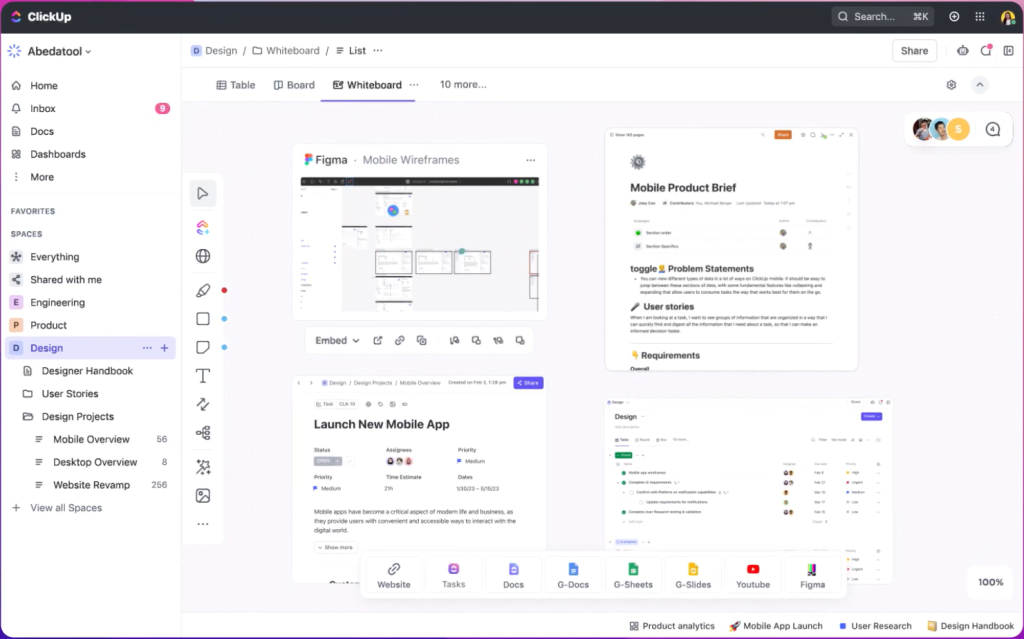Add a Docs embed from bottom bar
Viewport: 1024px width, 639px height.
pyautogui.click(x=513, y=576)
